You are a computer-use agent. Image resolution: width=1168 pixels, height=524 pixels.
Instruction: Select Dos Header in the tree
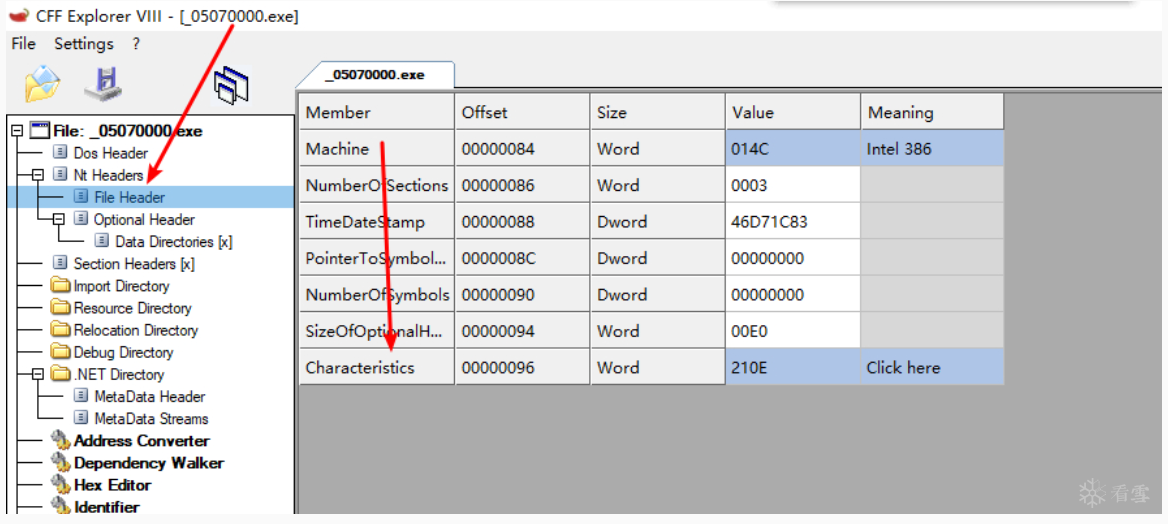(x=110, y=153)
